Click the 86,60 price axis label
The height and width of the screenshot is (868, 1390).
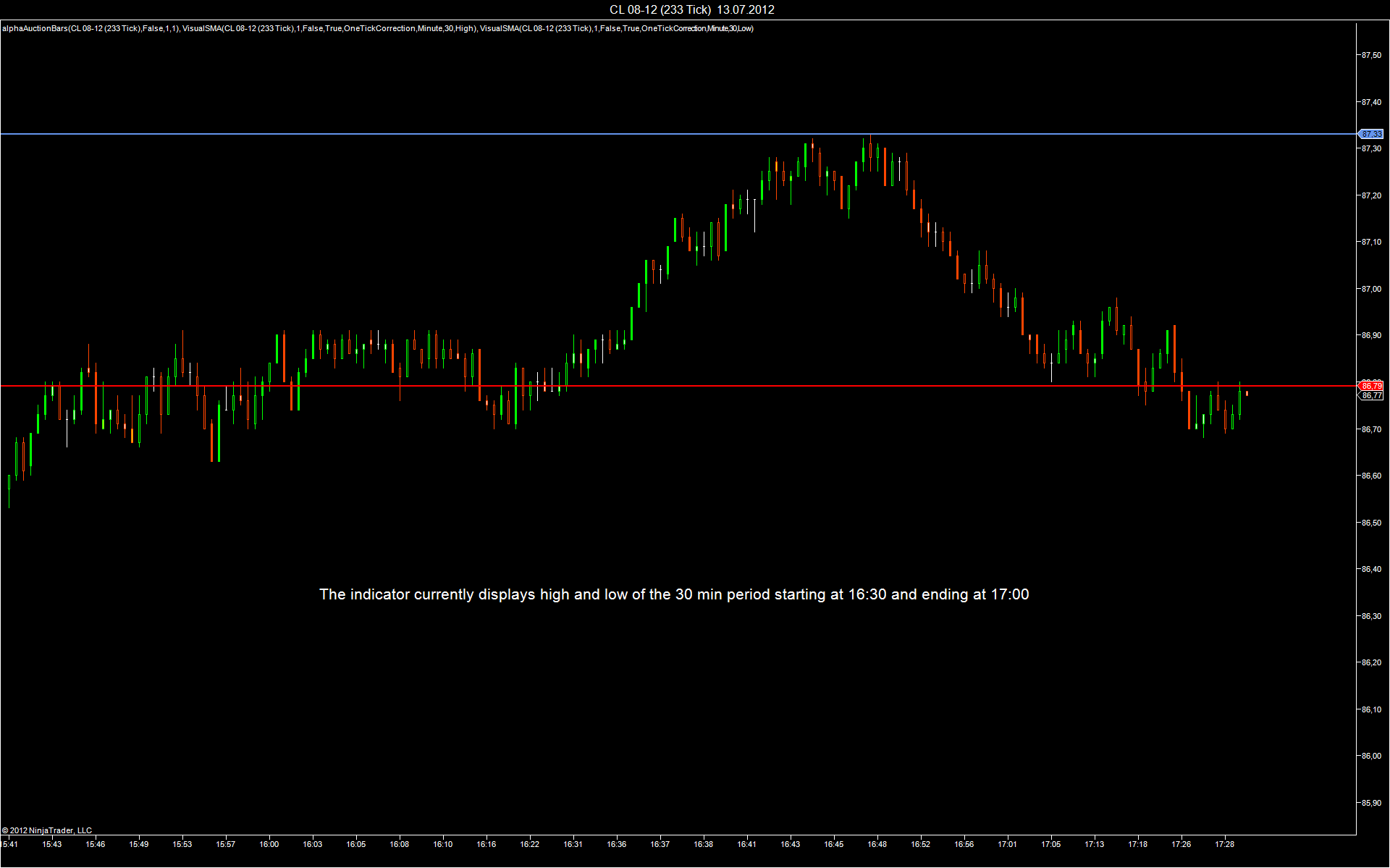(x=1371, y=476)
